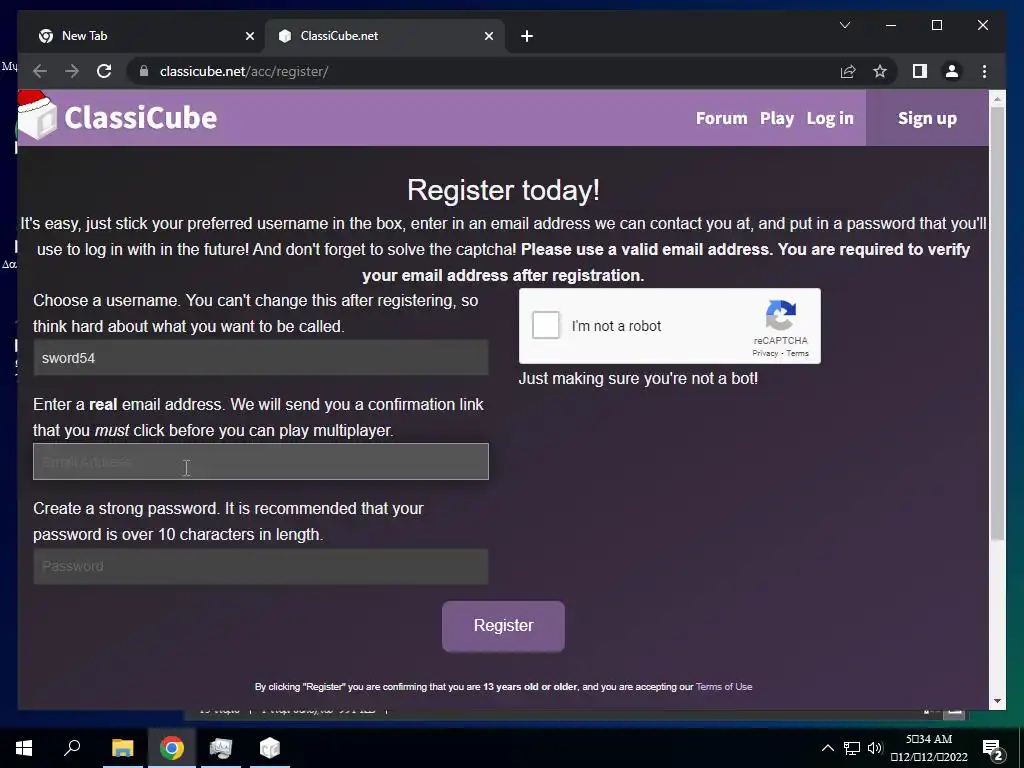Open the notification center icon
The height and width of the screenshot is (768, 1024).
click(x=992, y=749)
